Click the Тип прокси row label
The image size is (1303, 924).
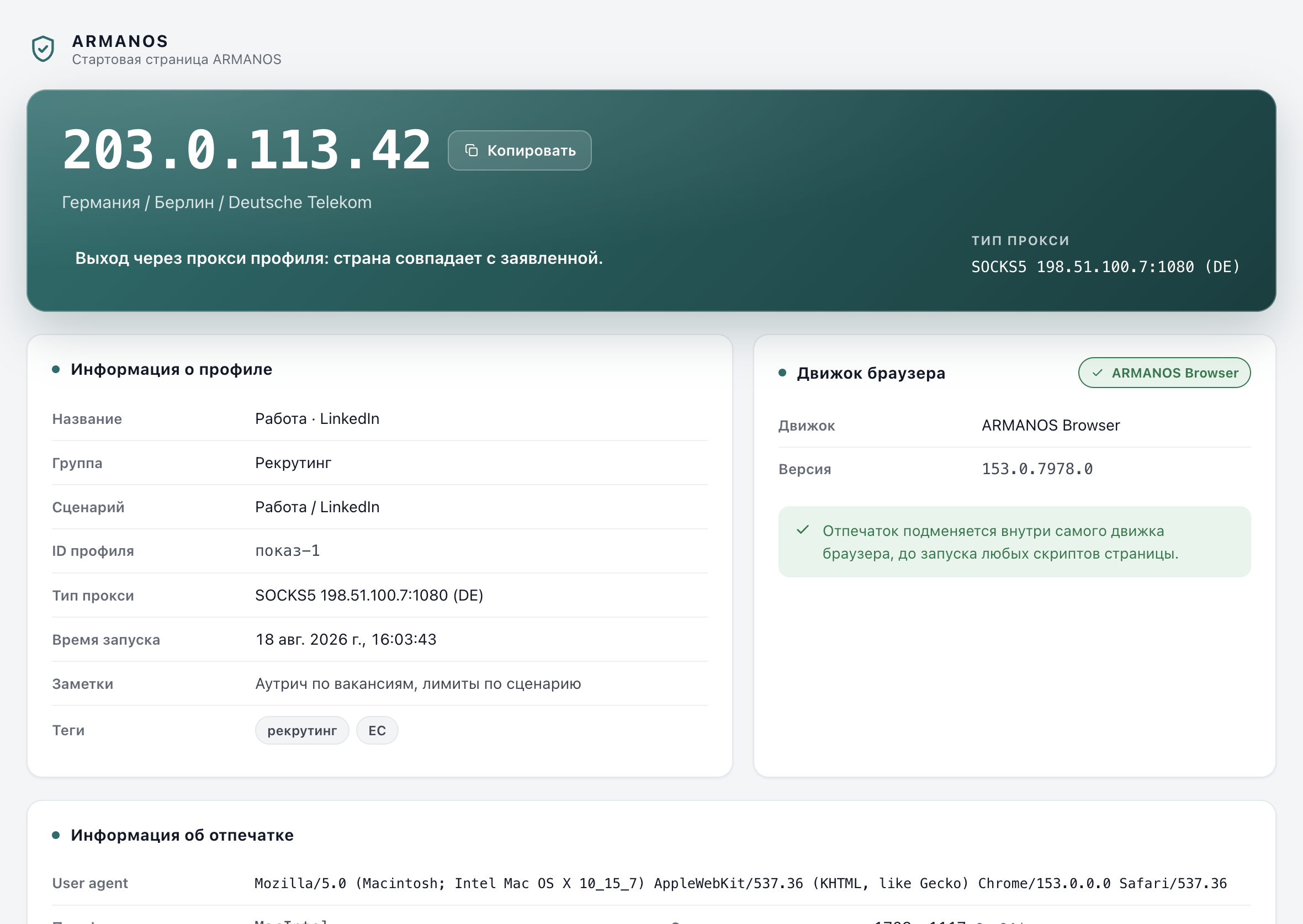pyautogui.click(x=93, y=596)
